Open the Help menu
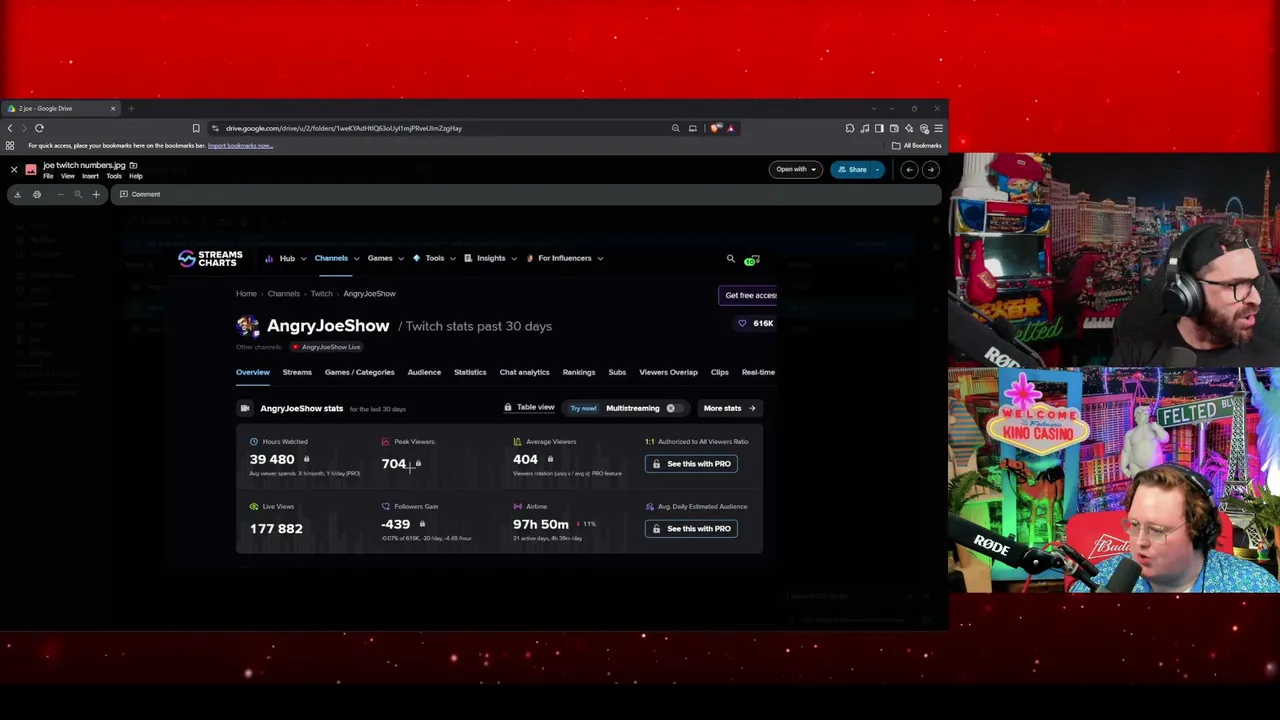Image resolution: width=1280 pixels, height=720 pixels. pyautogui.click(x=136, y=176)
